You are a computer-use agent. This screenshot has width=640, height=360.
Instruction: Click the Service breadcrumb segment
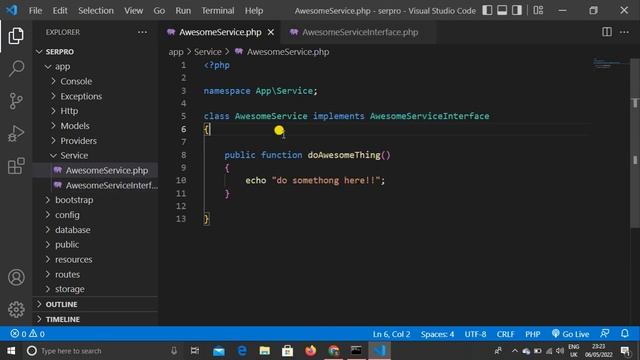(x=207, y=52)
